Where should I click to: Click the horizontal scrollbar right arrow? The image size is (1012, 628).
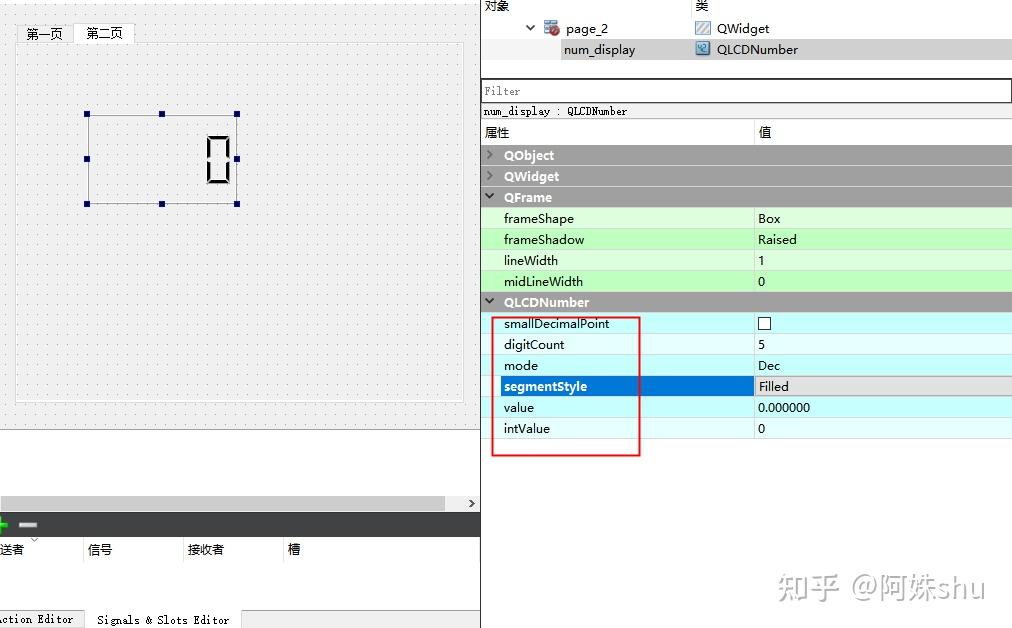470,503
